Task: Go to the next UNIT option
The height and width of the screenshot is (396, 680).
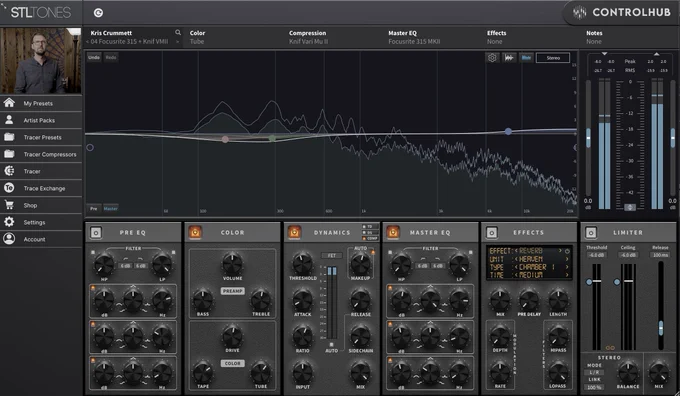Action: point(566,259)
